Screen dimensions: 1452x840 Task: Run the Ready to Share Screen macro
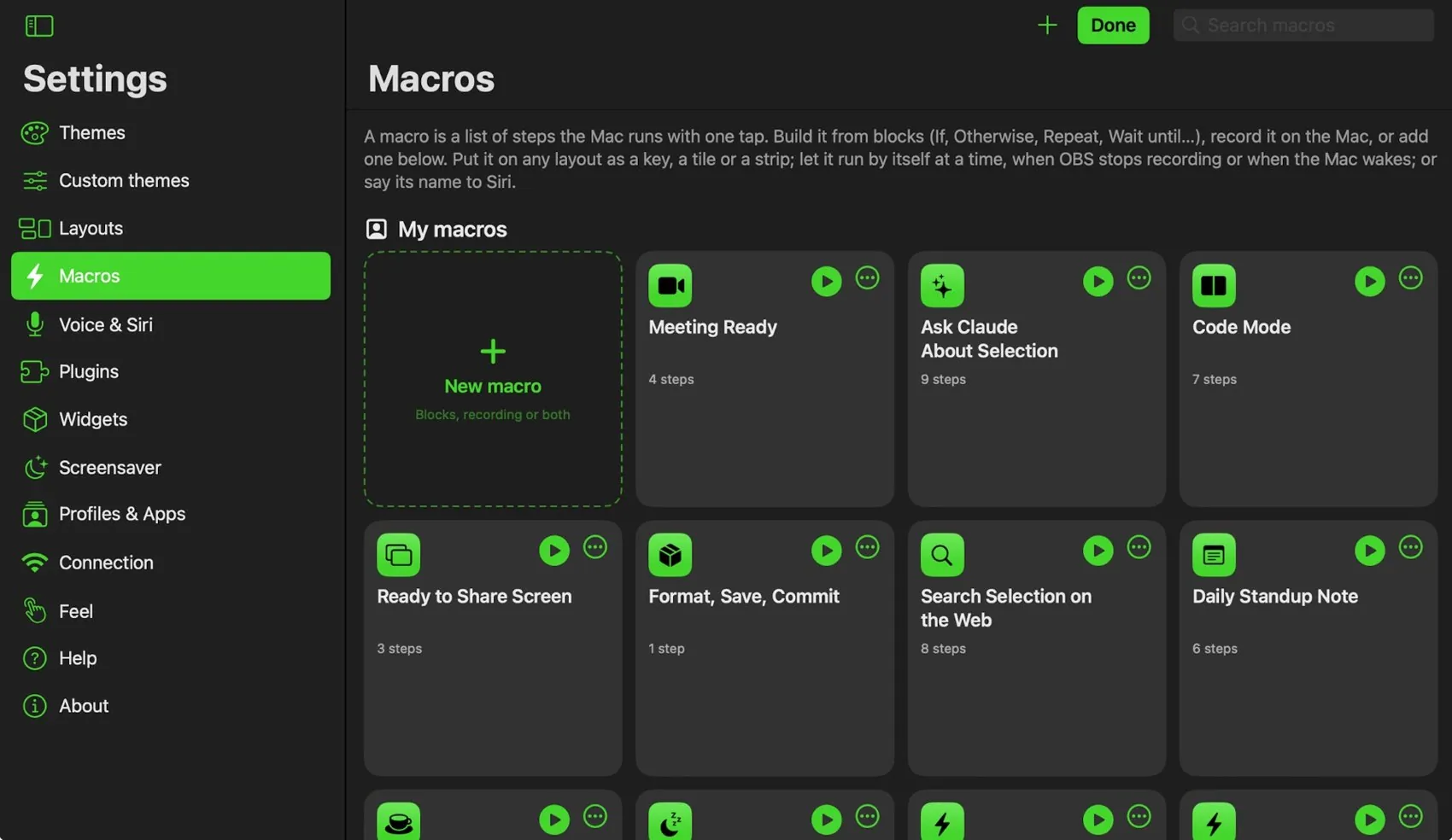point(554,551)
